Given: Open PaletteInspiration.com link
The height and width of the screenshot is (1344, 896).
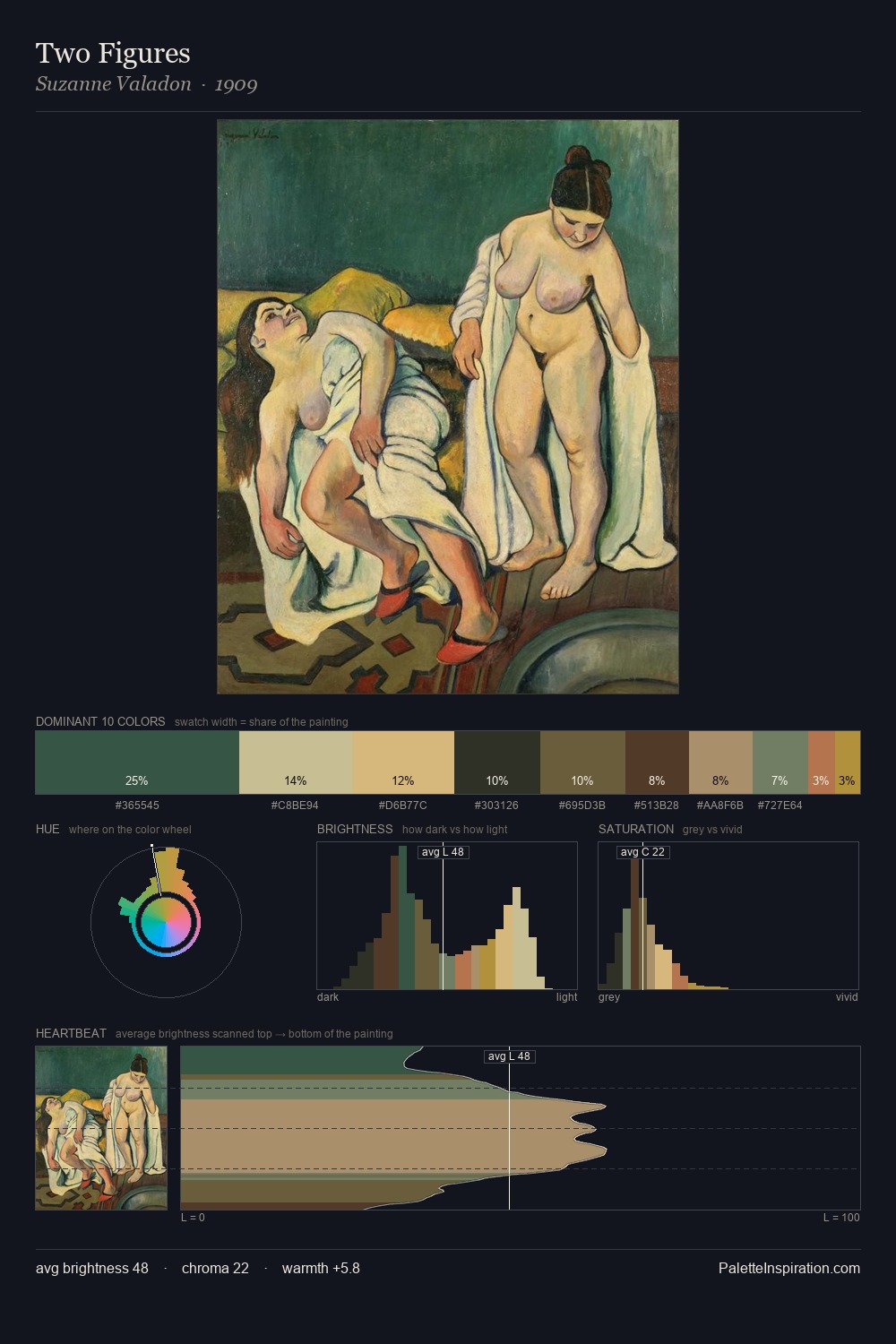Looking at the screenshot, I should coord(789,1268).
